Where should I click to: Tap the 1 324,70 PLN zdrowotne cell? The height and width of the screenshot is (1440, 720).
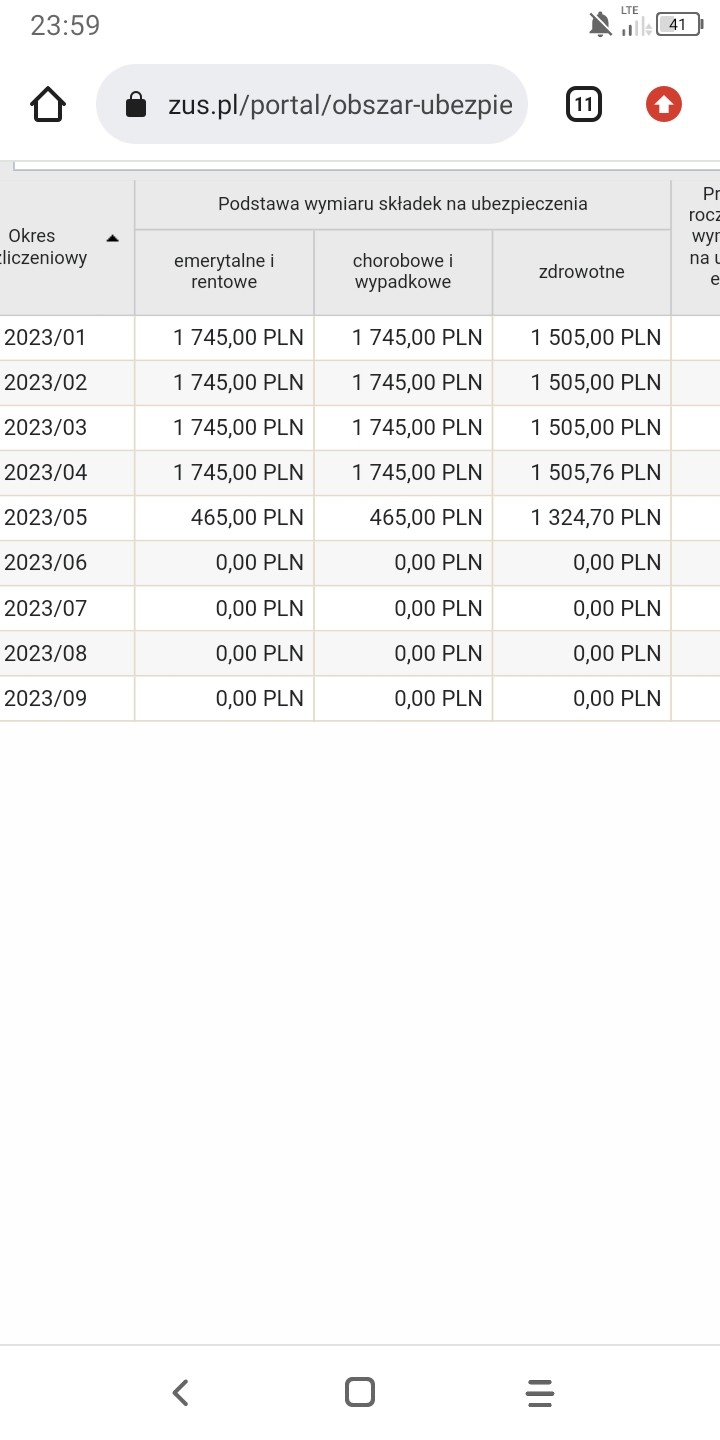(581, 518)
